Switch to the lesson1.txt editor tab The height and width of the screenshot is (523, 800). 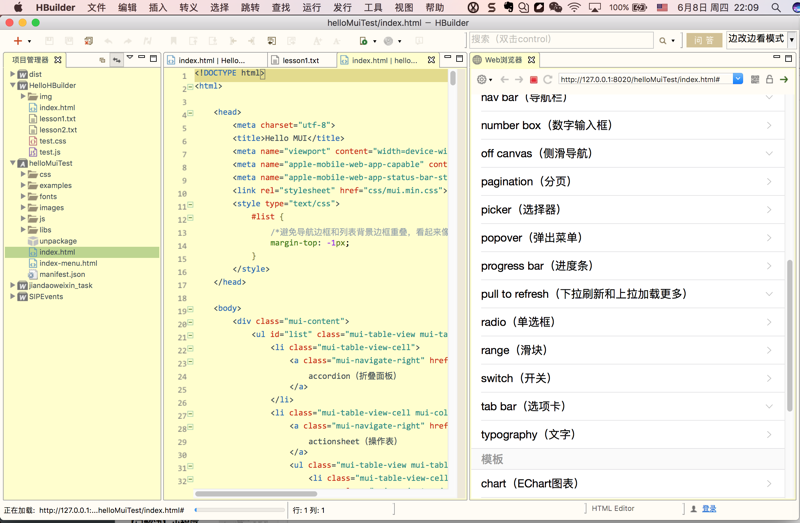tap(299, 60)
